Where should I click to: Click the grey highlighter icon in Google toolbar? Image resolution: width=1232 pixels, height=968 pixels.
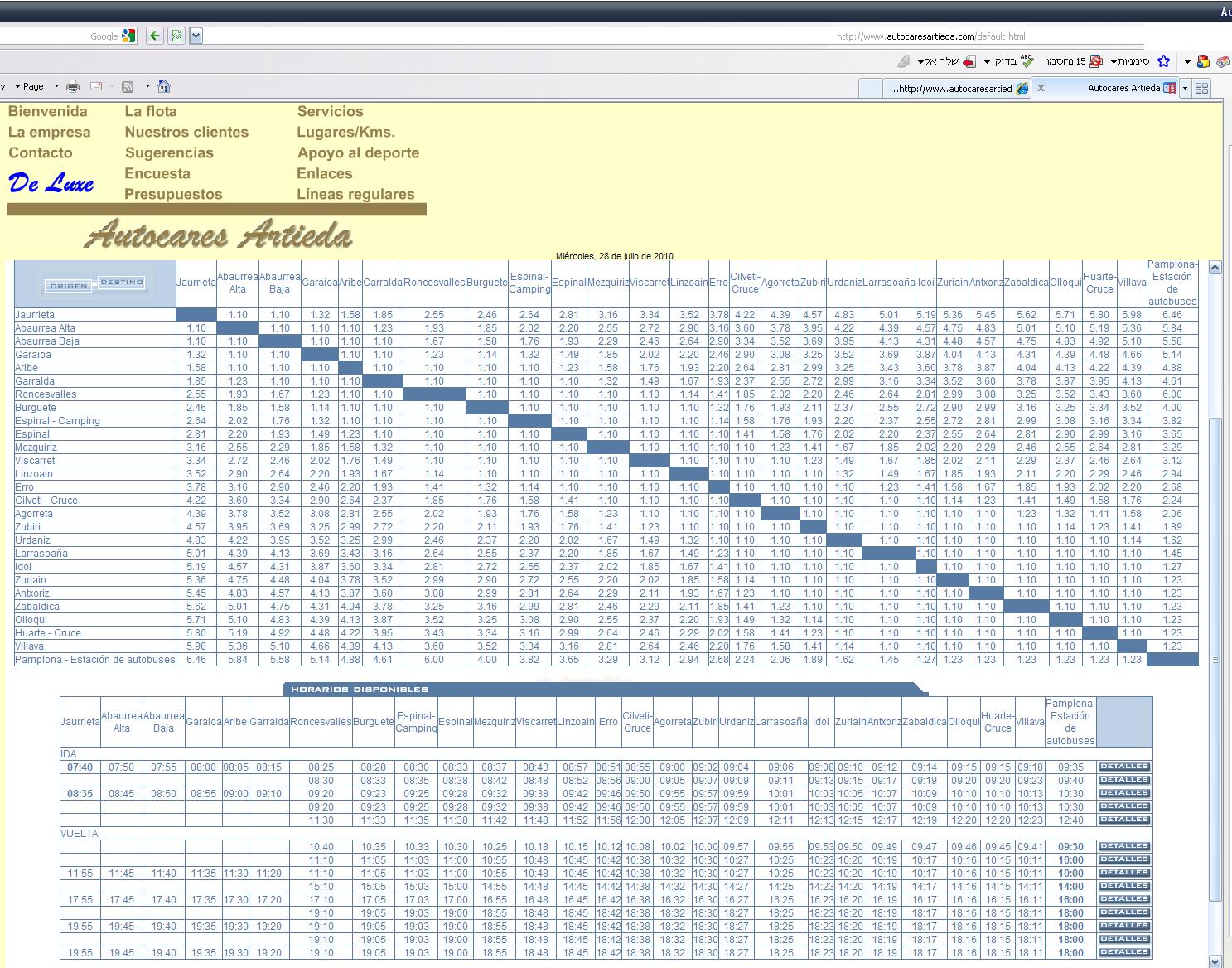point(904,61)
